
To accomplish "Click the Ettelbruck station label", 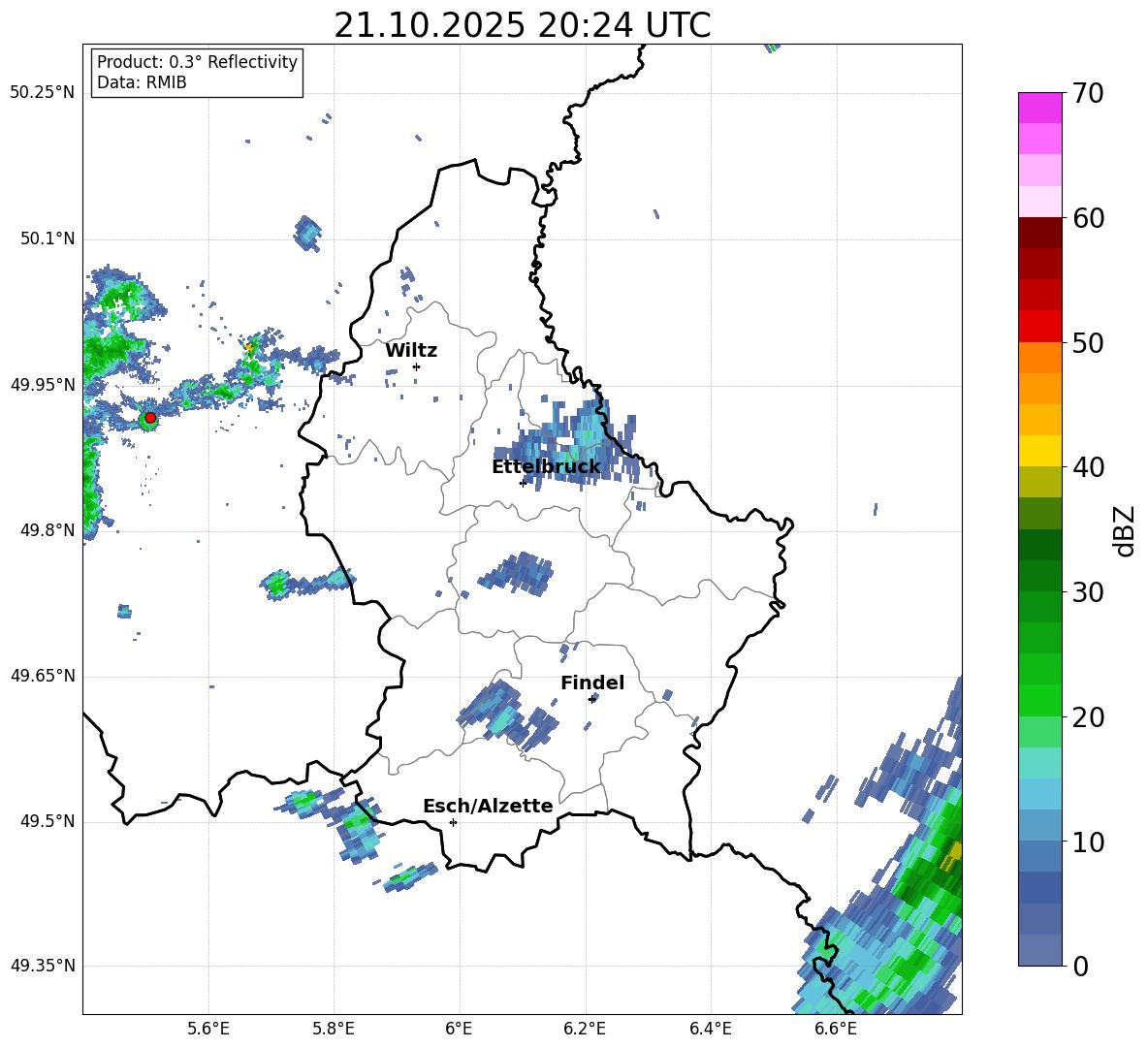I will coord(546,467).
